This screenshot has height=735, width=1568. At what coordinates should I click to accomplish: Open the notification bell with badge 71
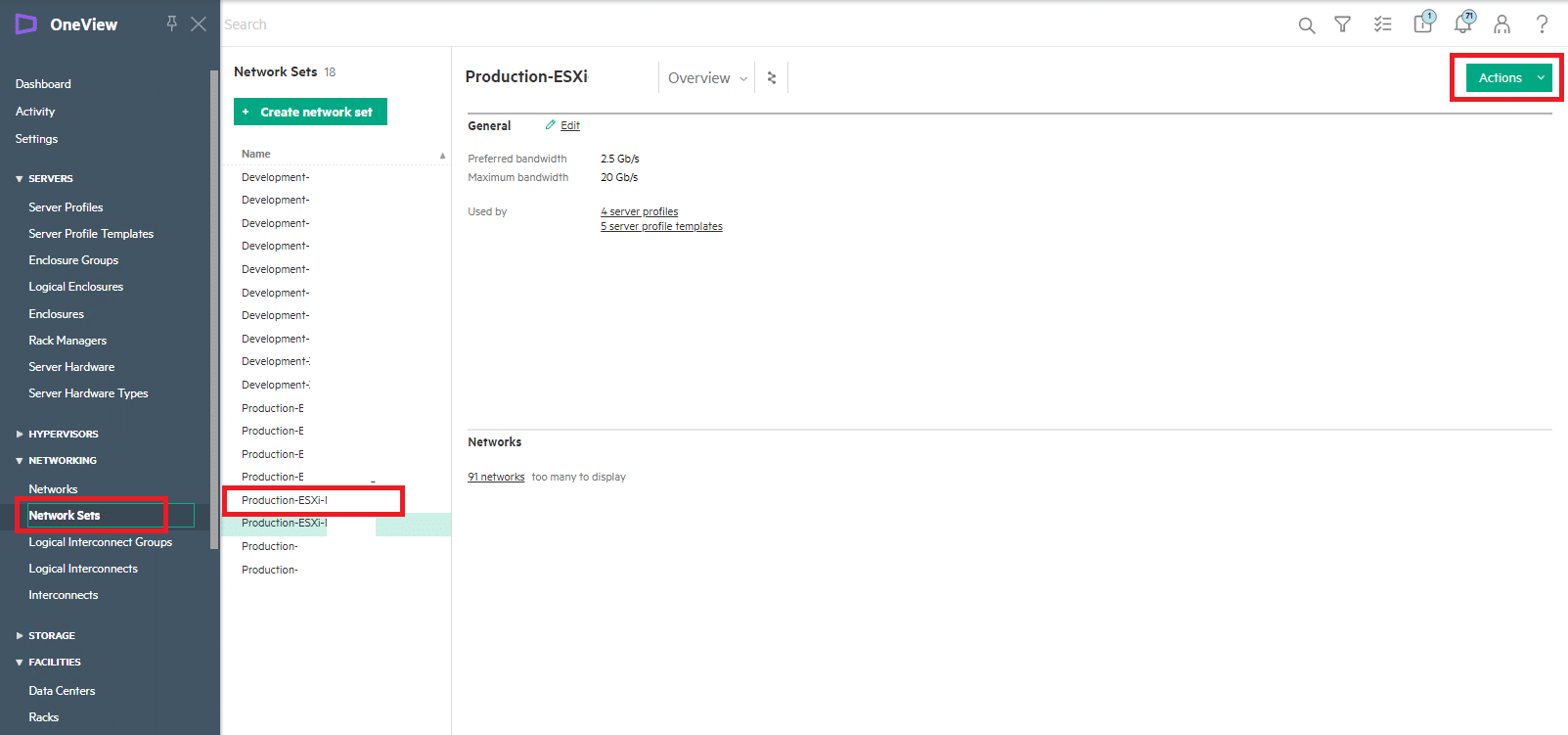[1463, 23]
